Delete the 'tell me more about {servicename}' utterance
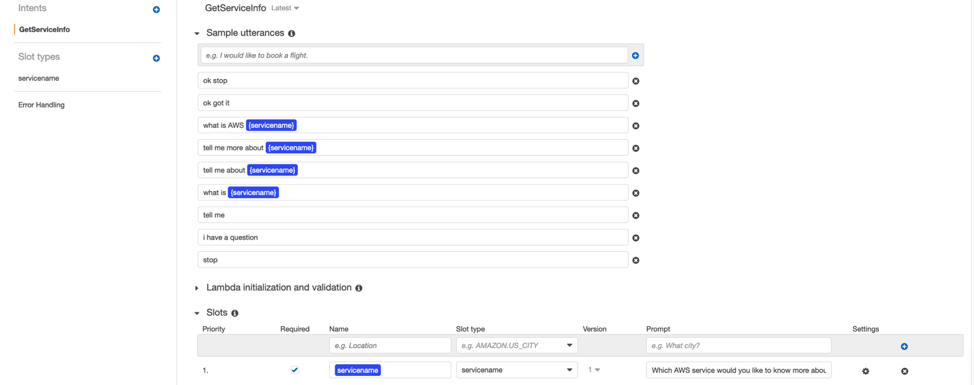The width and height of the screenshot is (974, 385). point(635,148)
